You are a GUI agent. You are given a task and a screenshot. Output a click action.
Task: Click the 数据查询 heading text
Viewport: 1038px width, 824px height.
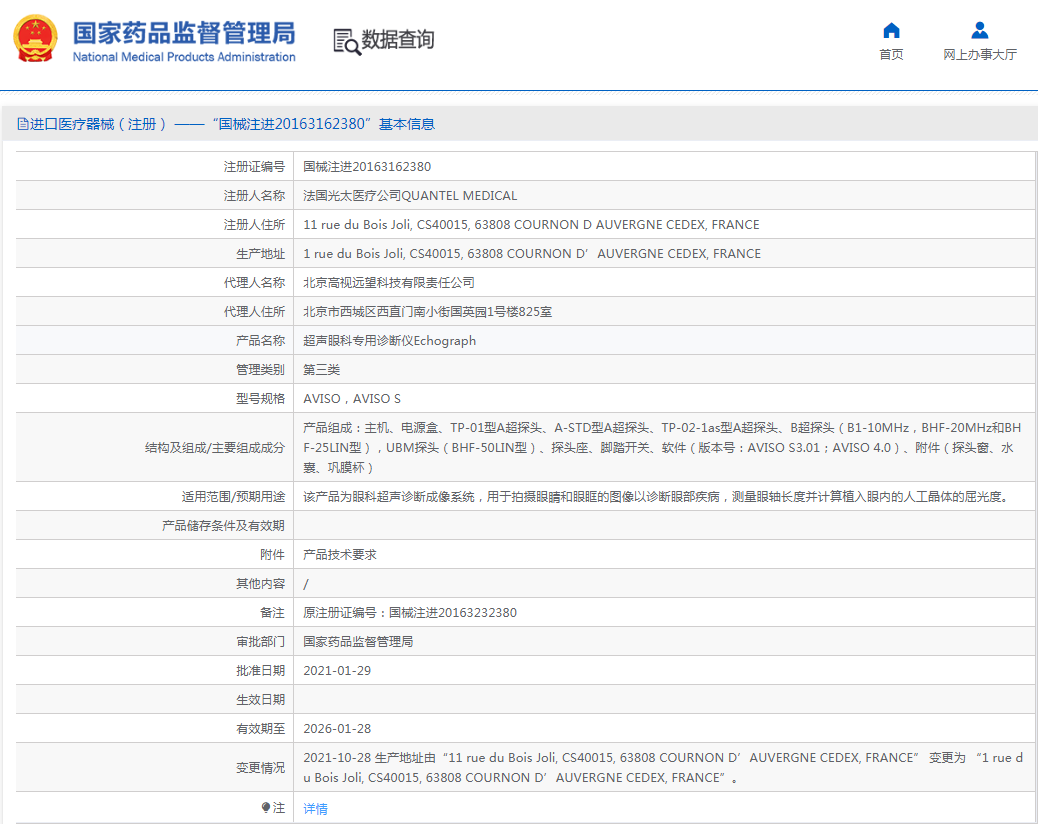(398, 40)
